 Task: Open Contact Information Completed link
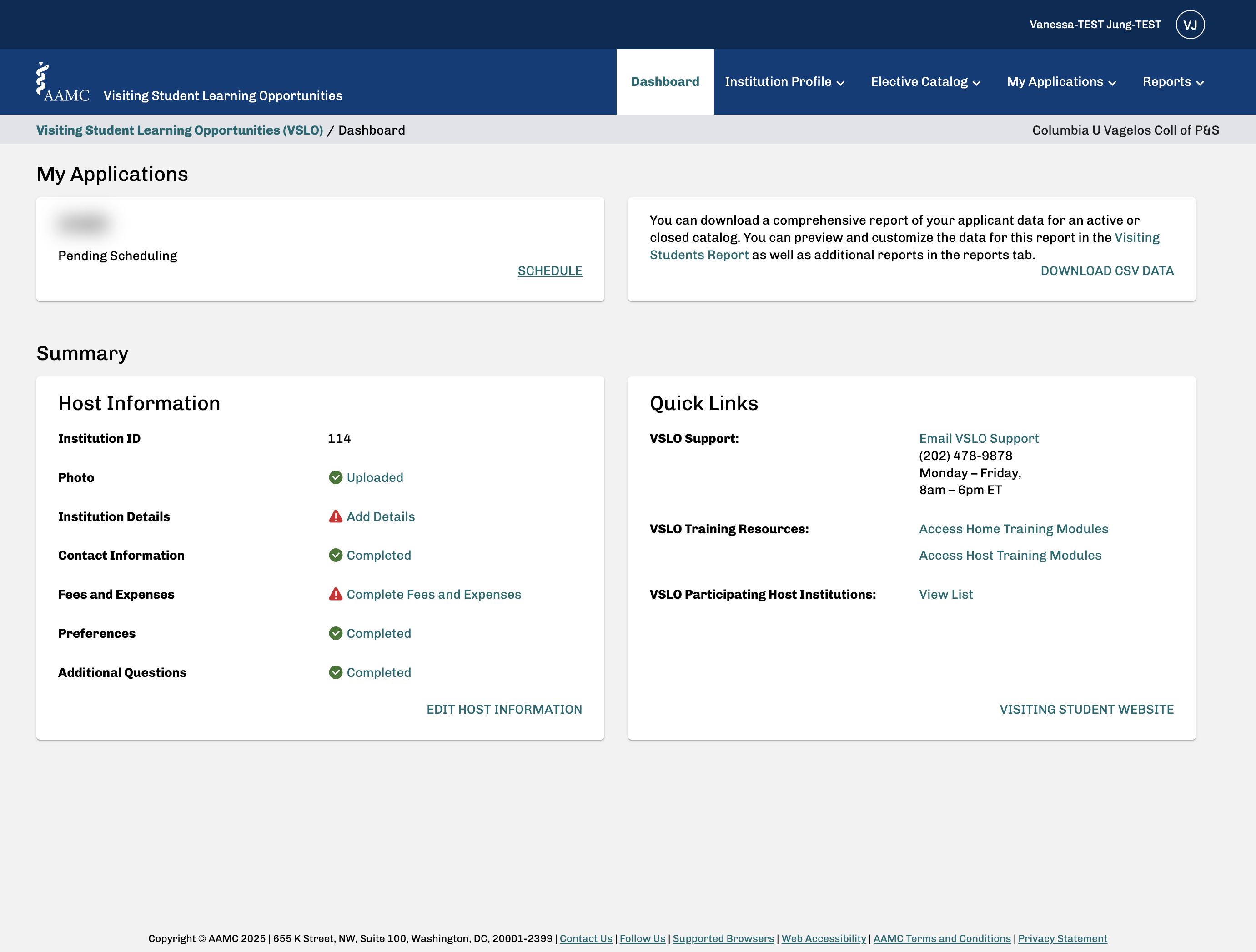[x=379, y=555]
